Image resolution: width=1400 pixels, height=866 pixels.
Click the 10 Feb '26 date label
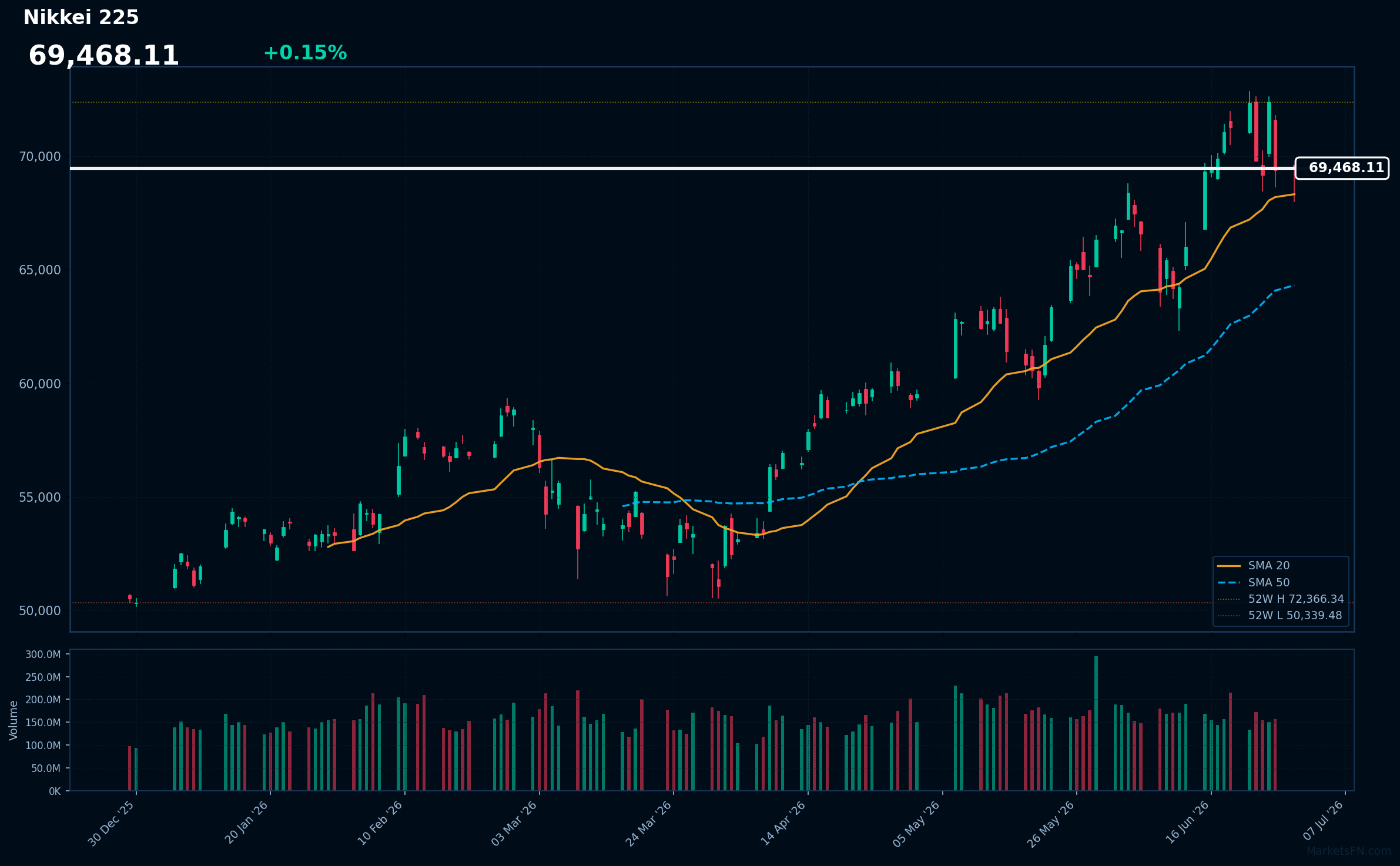[x=380, y=823]
